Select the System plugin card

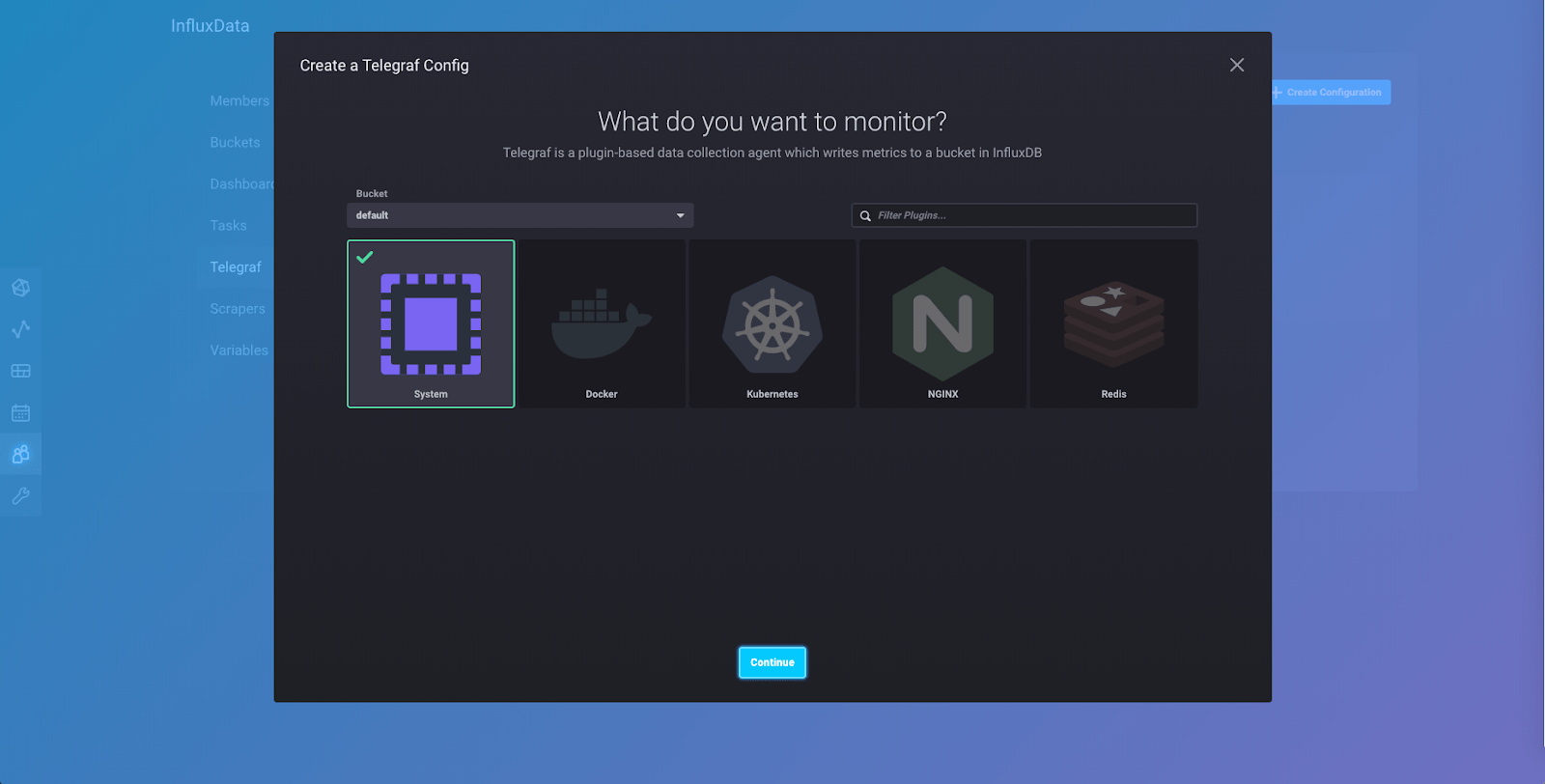(431, 323)
